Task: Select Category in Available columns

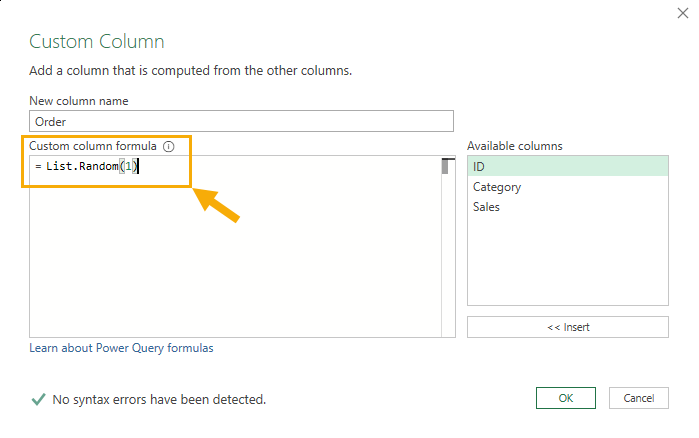Action: pyautogui.click(x=567, y=187)
